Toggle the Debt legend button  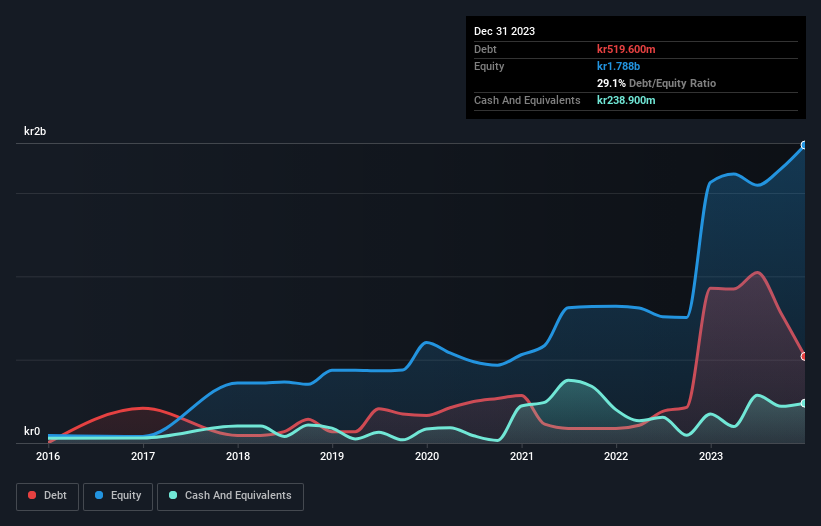[48, 496]
